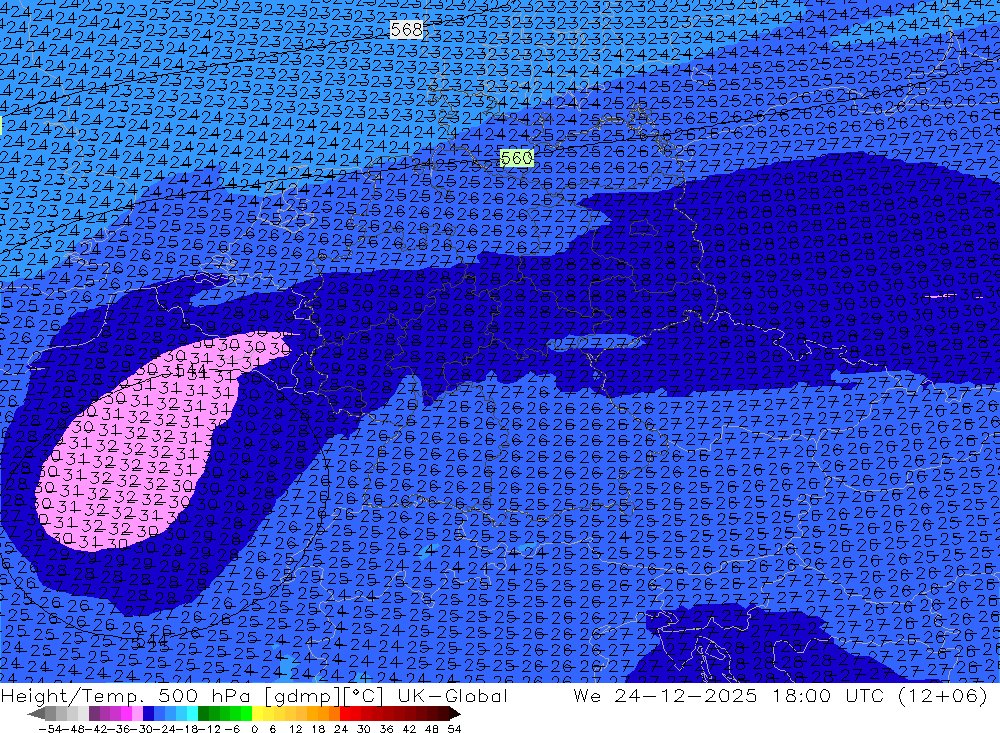Click the dark blue swatch in legend
Screen dimensions: 1000x733
click(x=148, y=714)
